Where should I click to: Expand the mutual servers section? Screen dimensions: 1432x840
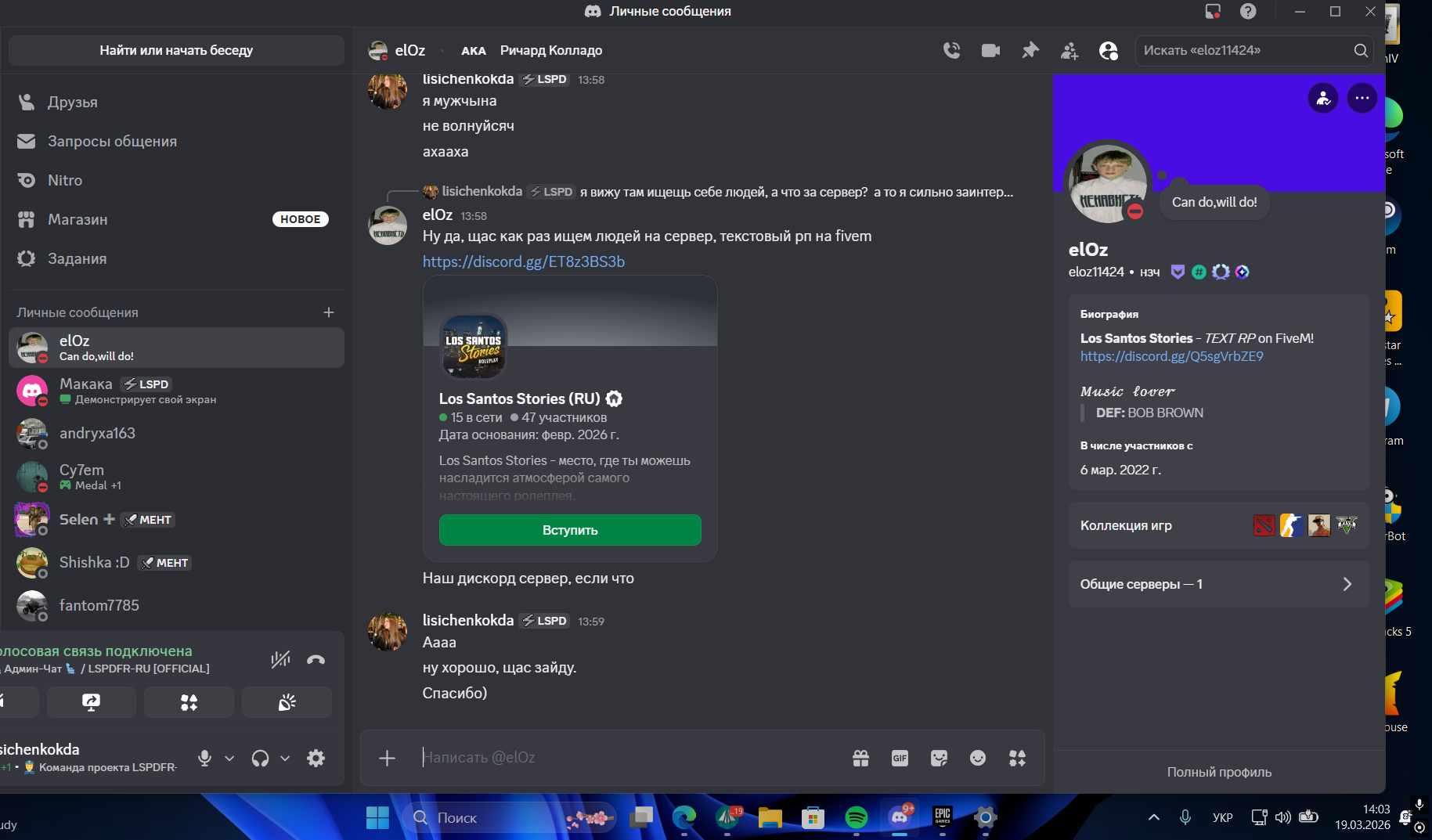tap(1218, 584)
